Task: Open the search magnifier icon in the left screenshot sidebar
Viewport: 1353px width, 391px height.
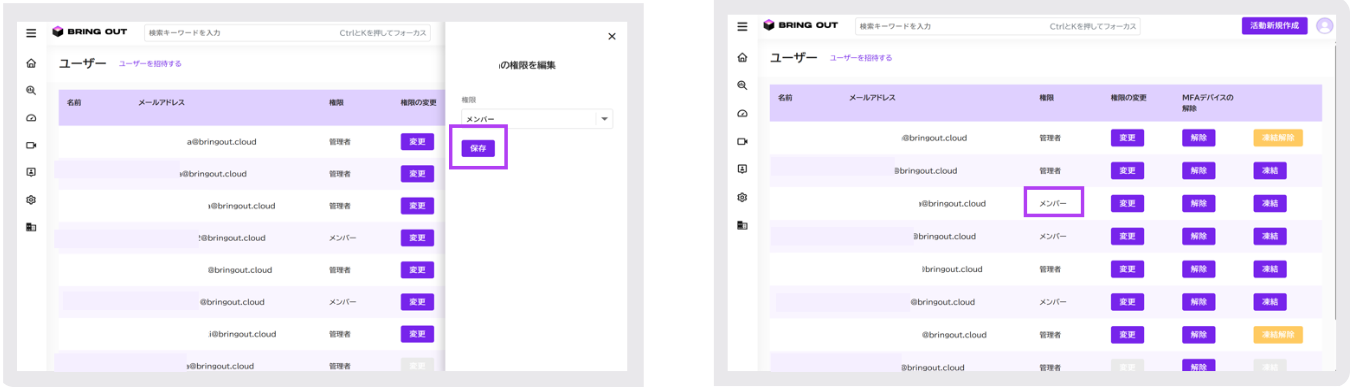Action: pos(31,90)
